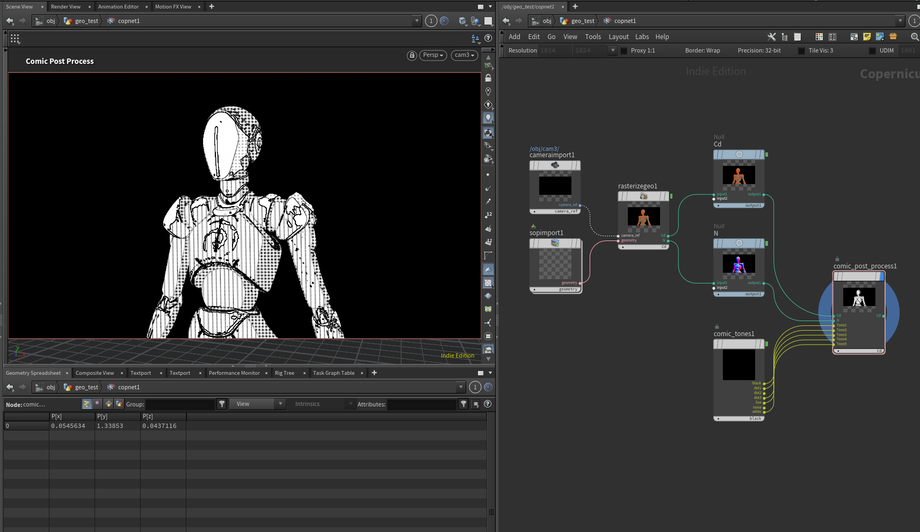
Task: Enable the UDIM checkbox
Action: coord(872,50)
